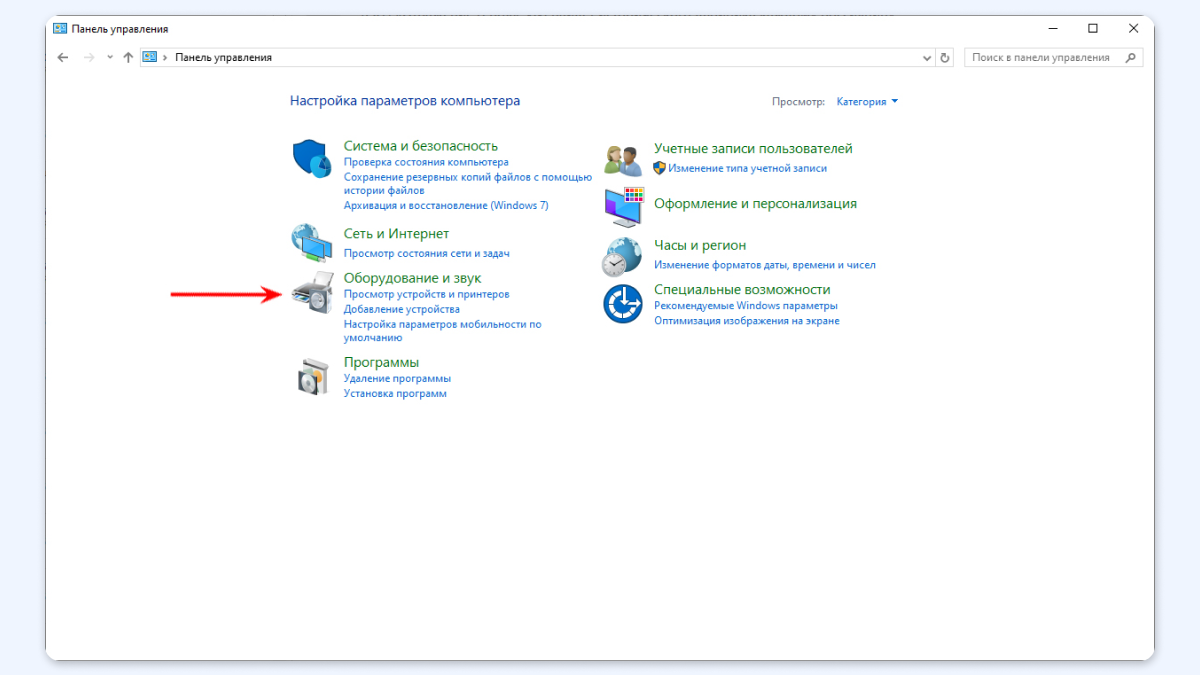Go up one level with up arrow
1200x675 pixels.
tap(128, 58)
